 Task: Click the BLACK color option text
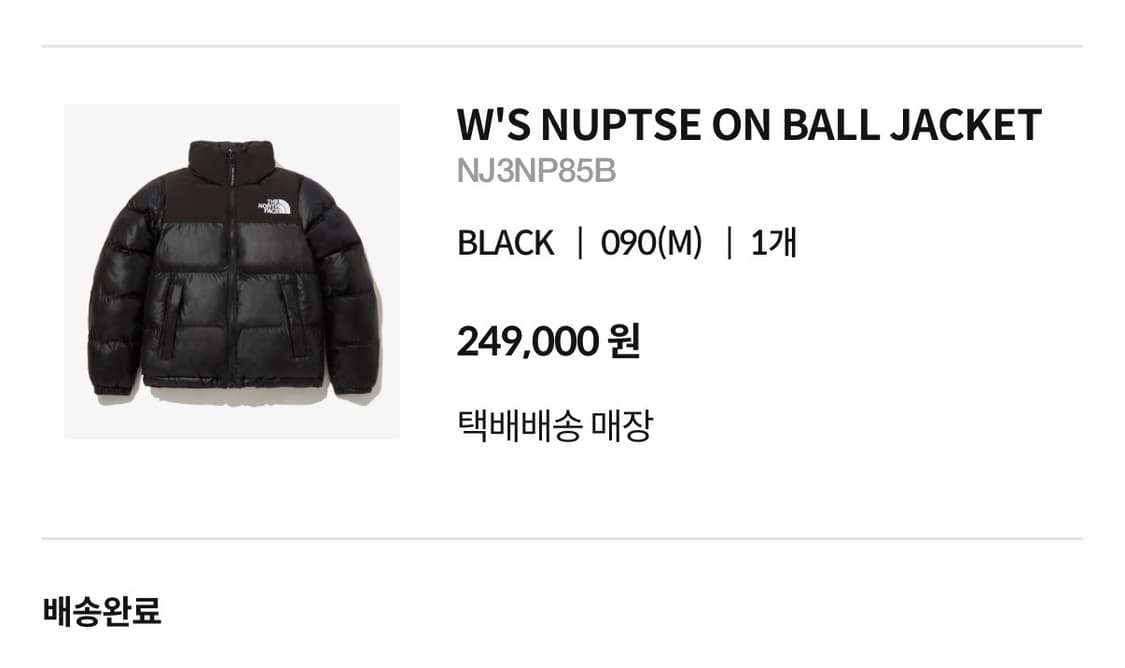point(506,243)
